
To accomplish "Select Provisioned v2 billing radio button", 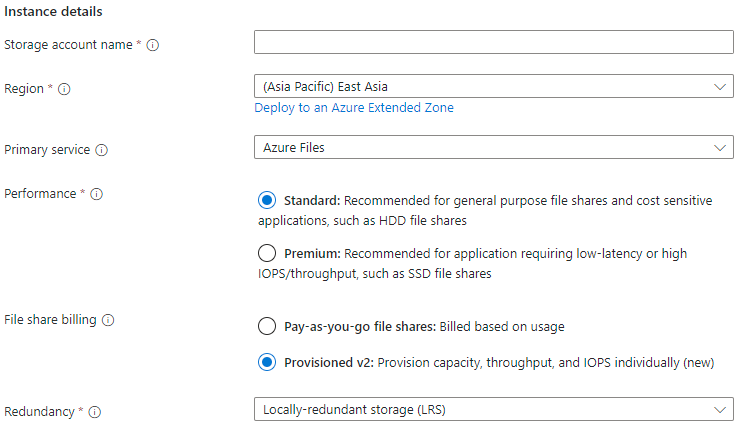I will [x=266, y=362].
